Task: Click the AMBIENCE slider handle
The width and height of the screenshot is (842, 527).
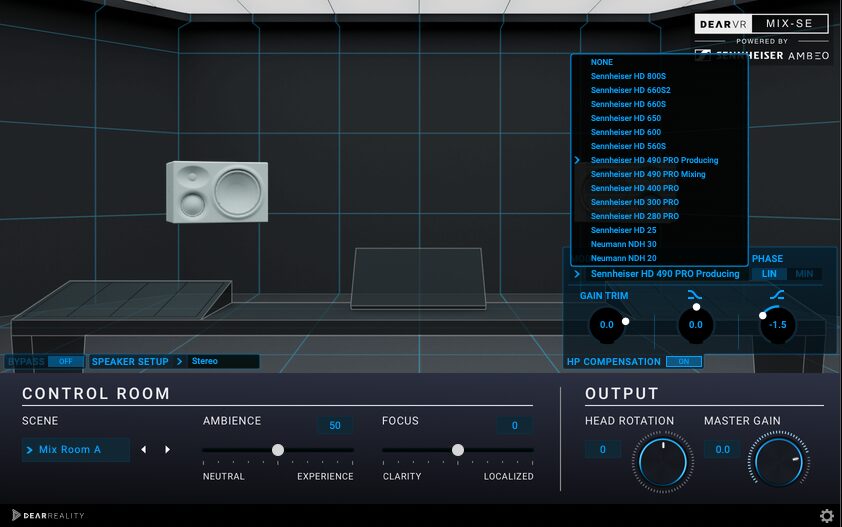Action: click(278, 450)
